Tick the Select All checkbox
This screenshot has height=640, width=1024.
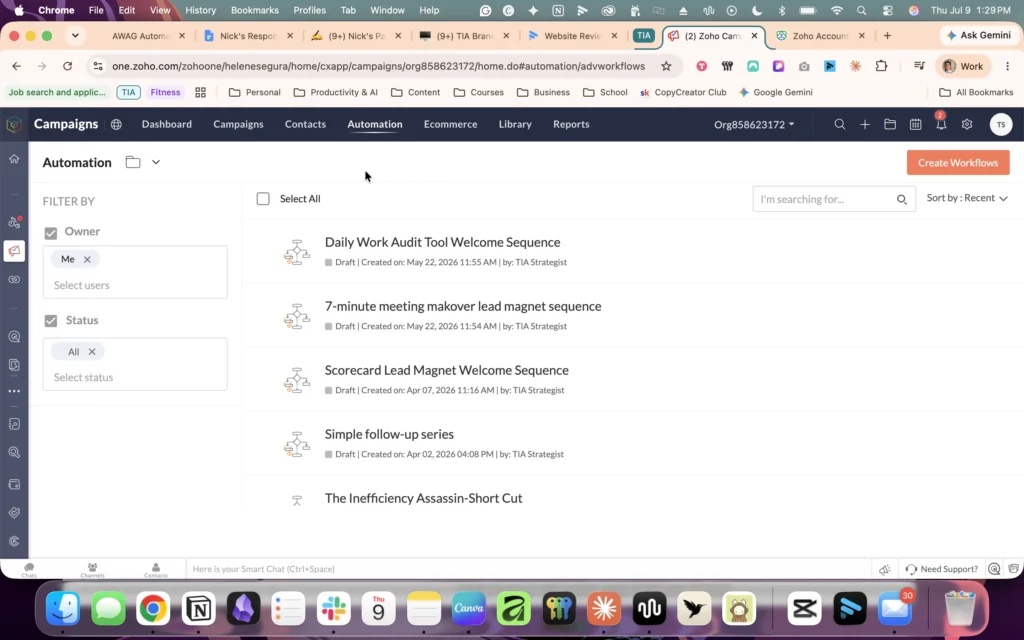263,199
